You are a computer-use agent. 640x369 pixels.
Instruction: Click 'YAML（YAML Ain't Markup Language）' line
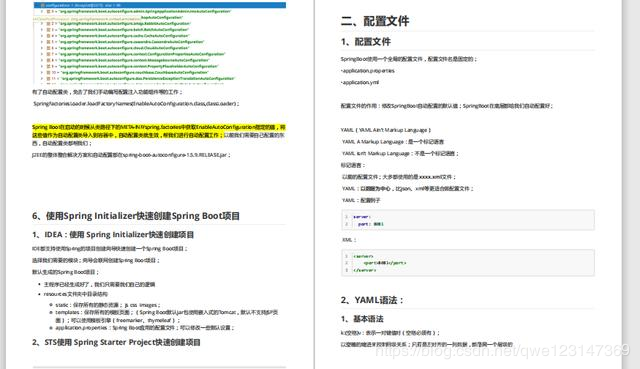386,130
